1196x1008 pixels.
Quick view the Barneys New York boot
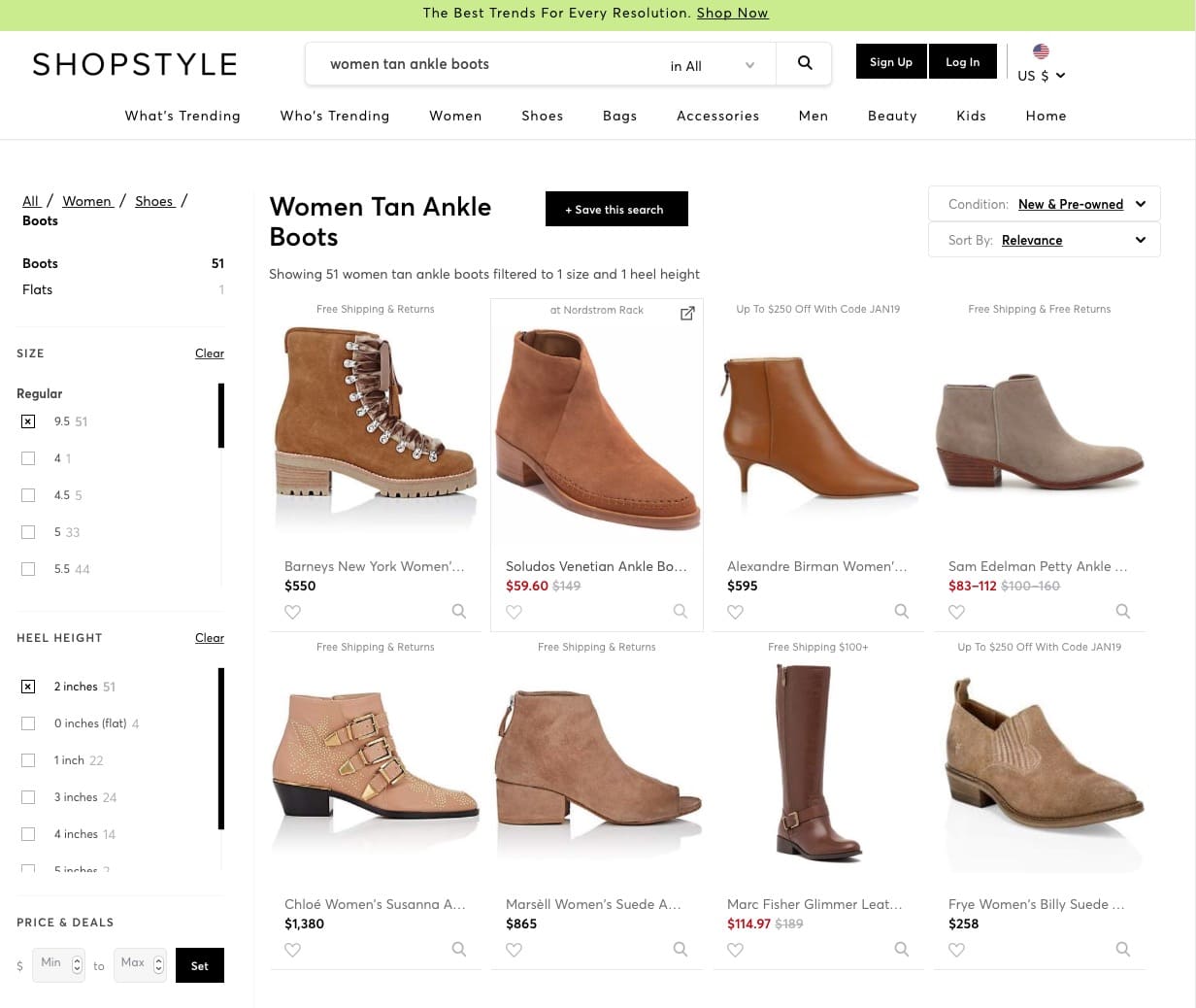tap(459, 611)
